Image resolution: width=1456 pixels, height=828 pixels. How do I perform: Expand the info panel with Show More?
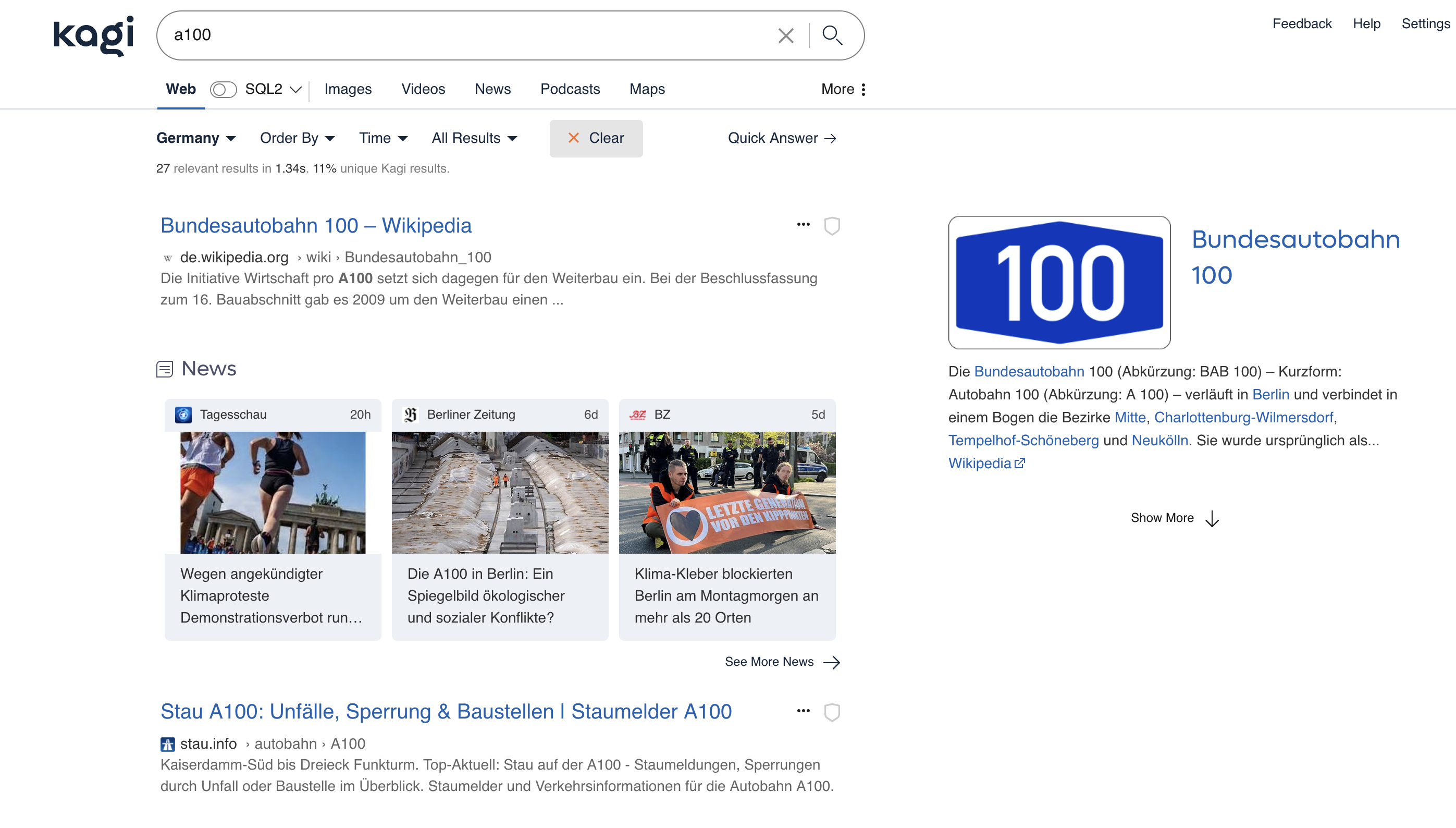click(x=1174, y=518)
